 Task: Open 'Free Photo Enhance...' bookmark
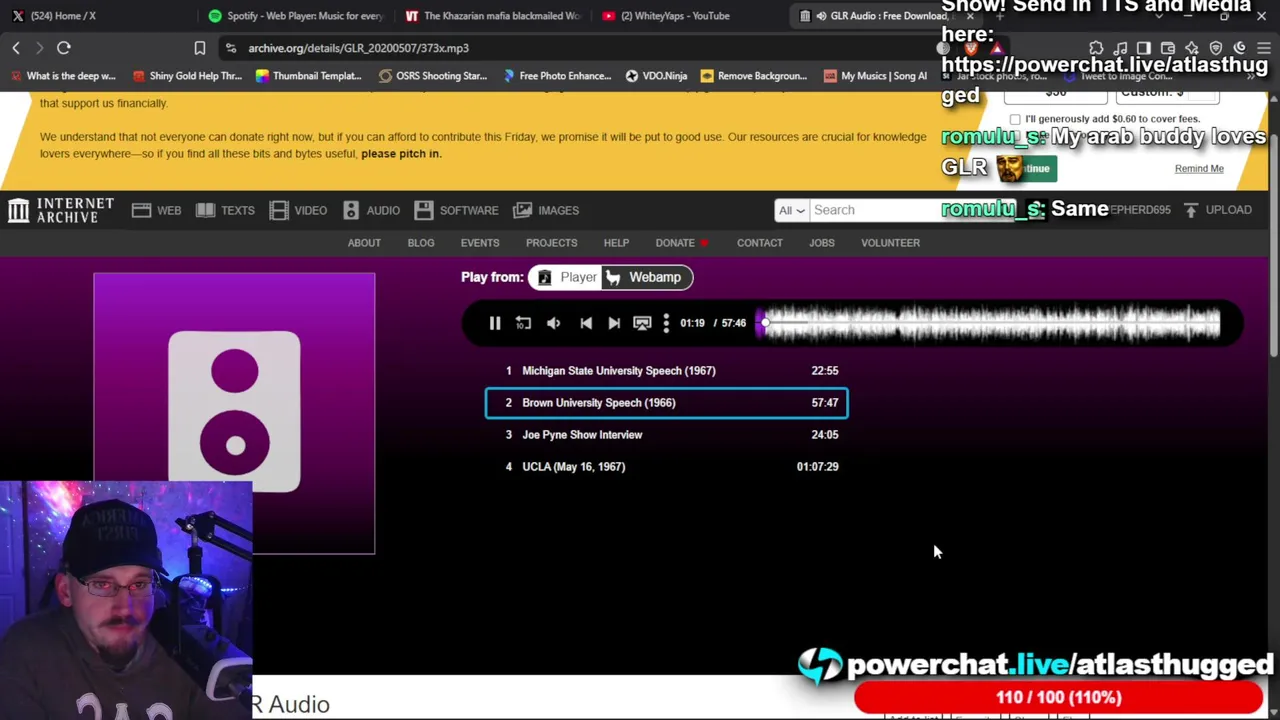[555, 76]
